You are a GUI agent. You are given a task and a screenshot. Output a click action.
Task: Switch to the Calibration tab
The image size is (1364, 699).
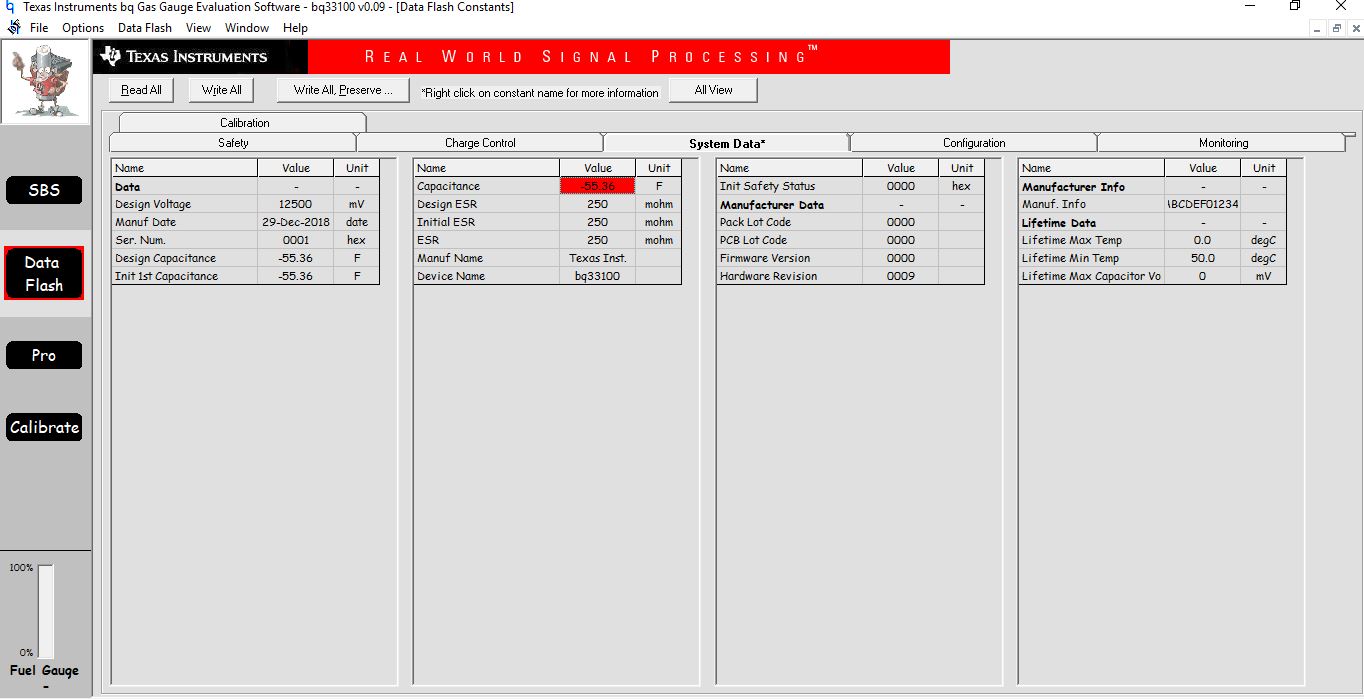[x=244, y=123]
